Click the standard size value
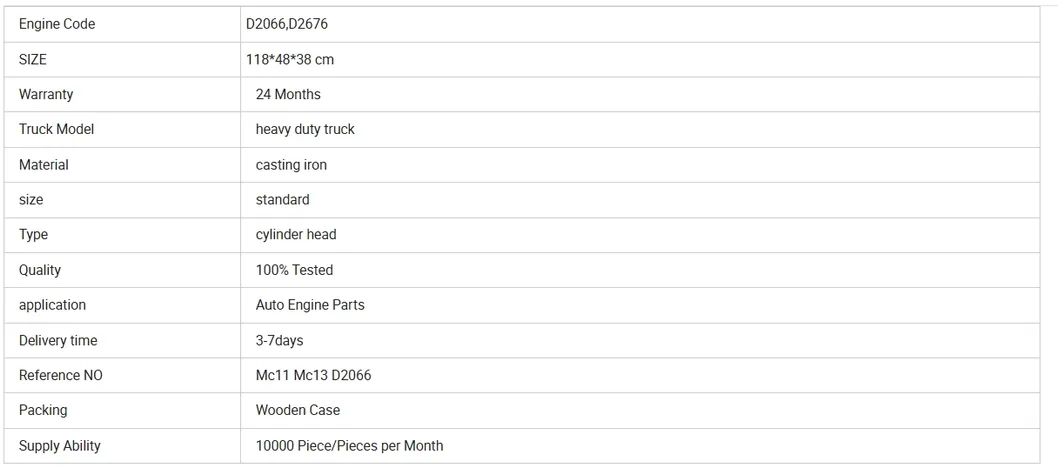Image resolution: width=1058 pixels, height=468 pixels. [x=282, y=200]
